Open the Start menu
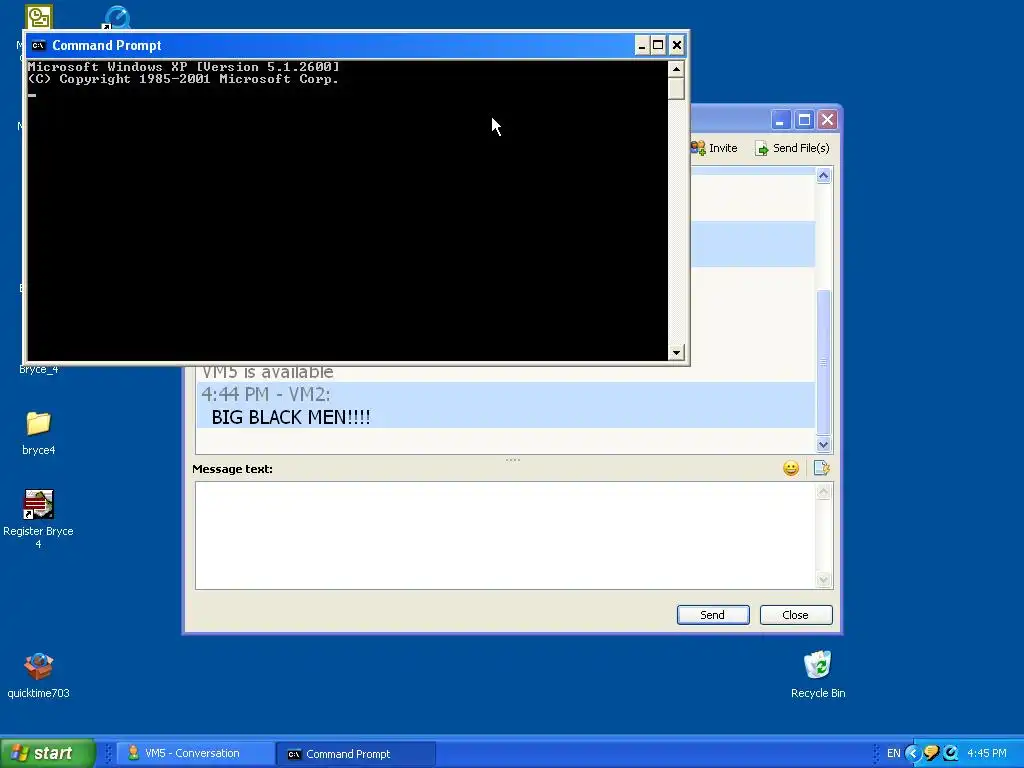Viewport: 1024px width, 768px height. pos(48,753)
